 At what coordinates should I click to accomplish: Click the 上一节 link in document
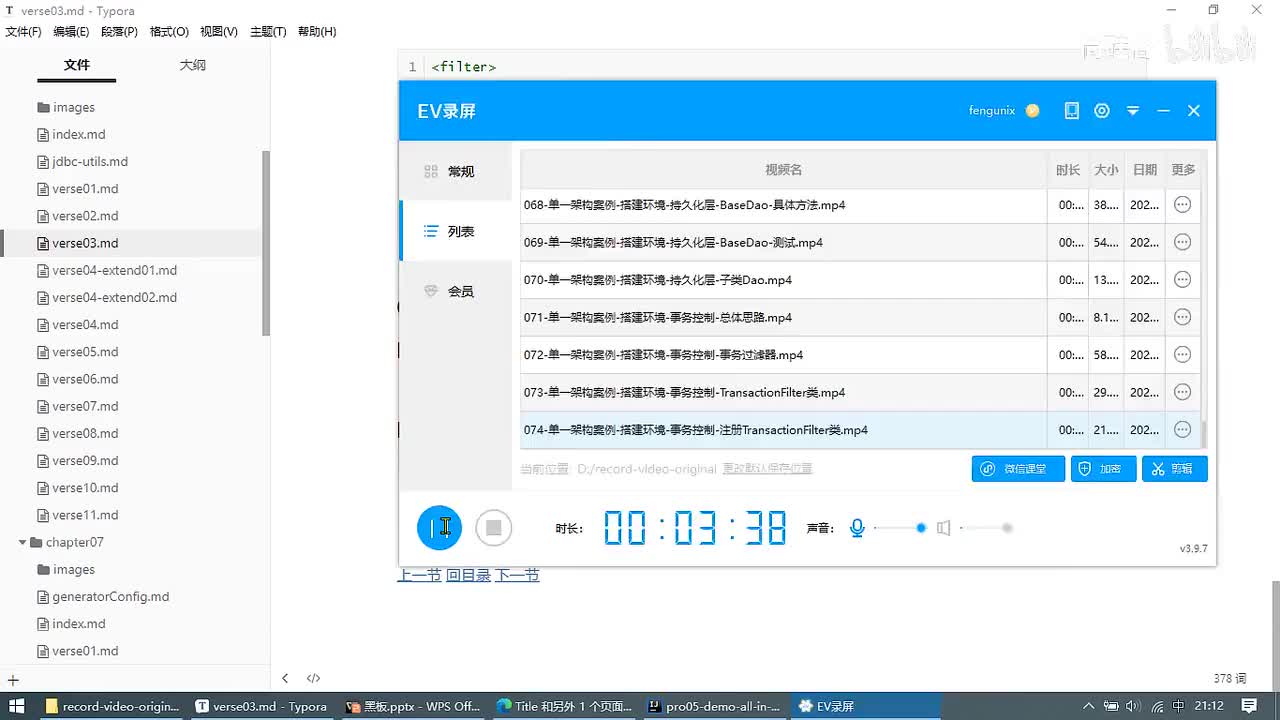(x=419, y=575)
